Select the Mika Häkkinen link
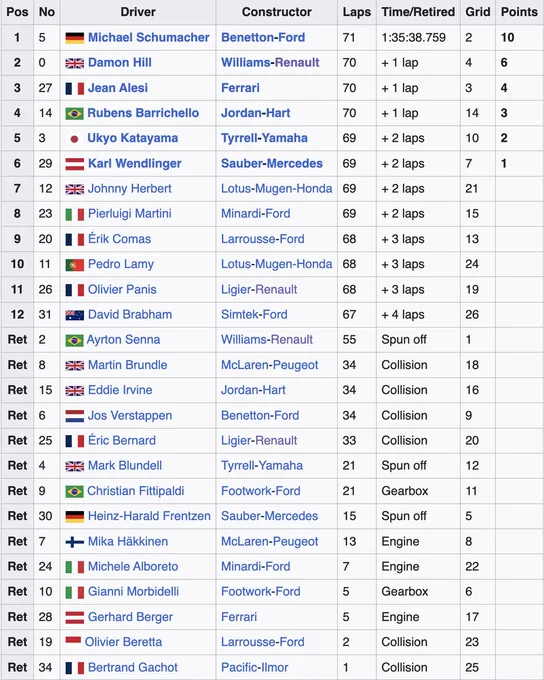This screenshot has height=680, width=544. click(x=128, y=541)
